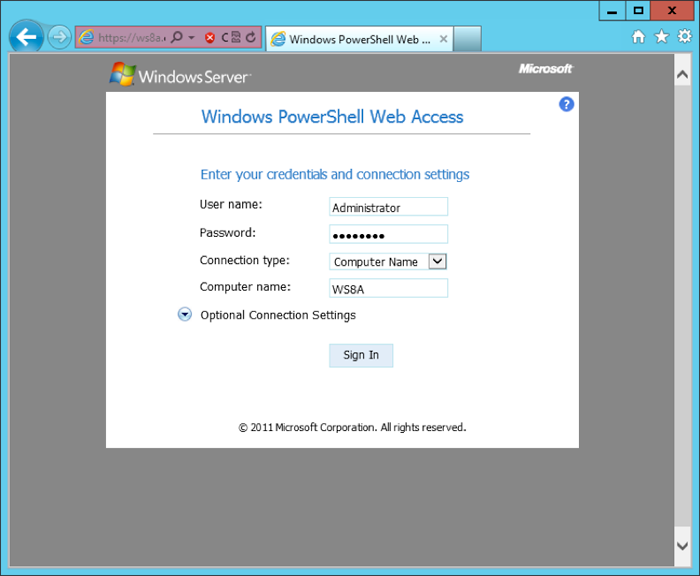Select the Windows PowerShell Web tab
Screen dimensions: 700x576
(359, 39)
